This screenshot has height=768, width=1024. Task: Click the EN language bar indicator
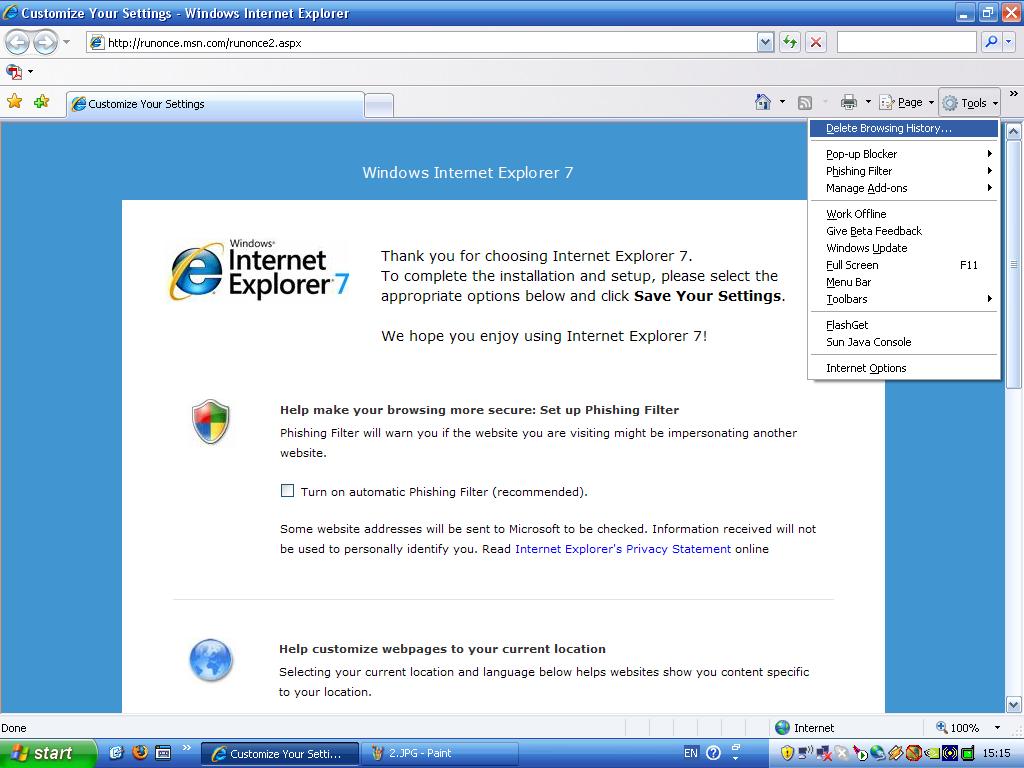tap(691, 753)
